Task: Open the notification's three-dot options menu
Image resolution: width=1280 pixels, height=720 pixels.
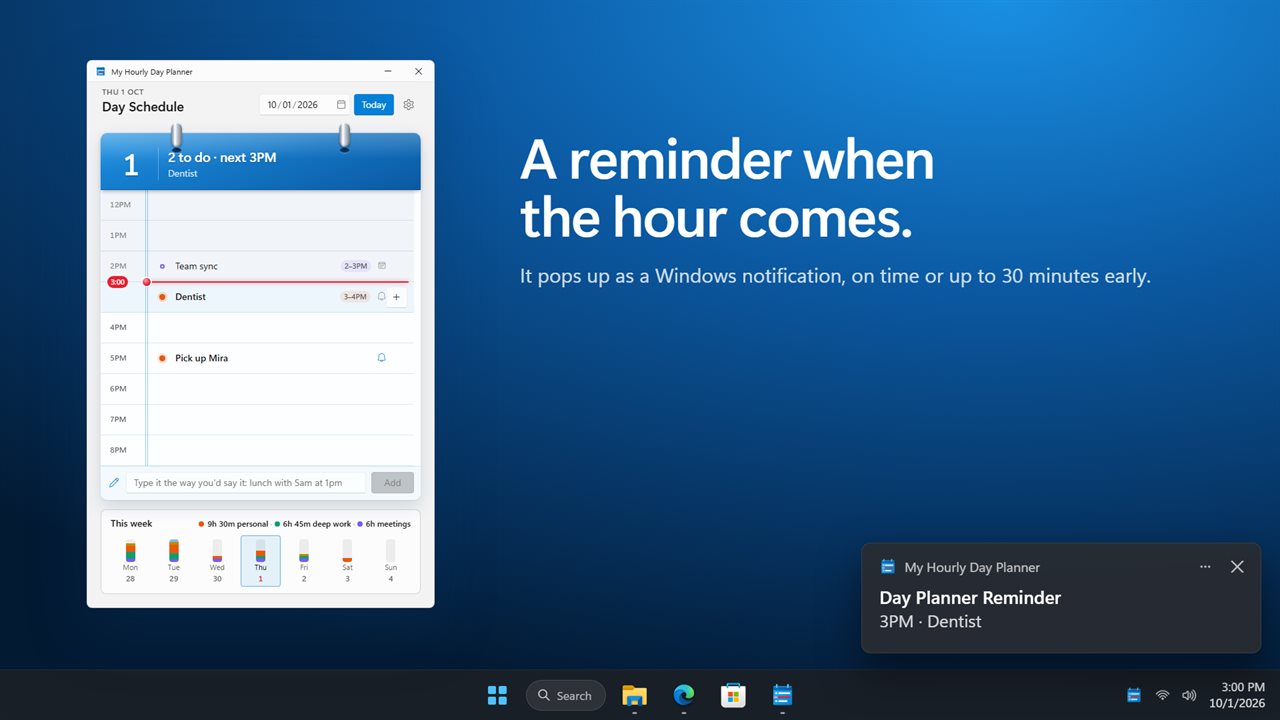Action: [x=1205, y=567]
